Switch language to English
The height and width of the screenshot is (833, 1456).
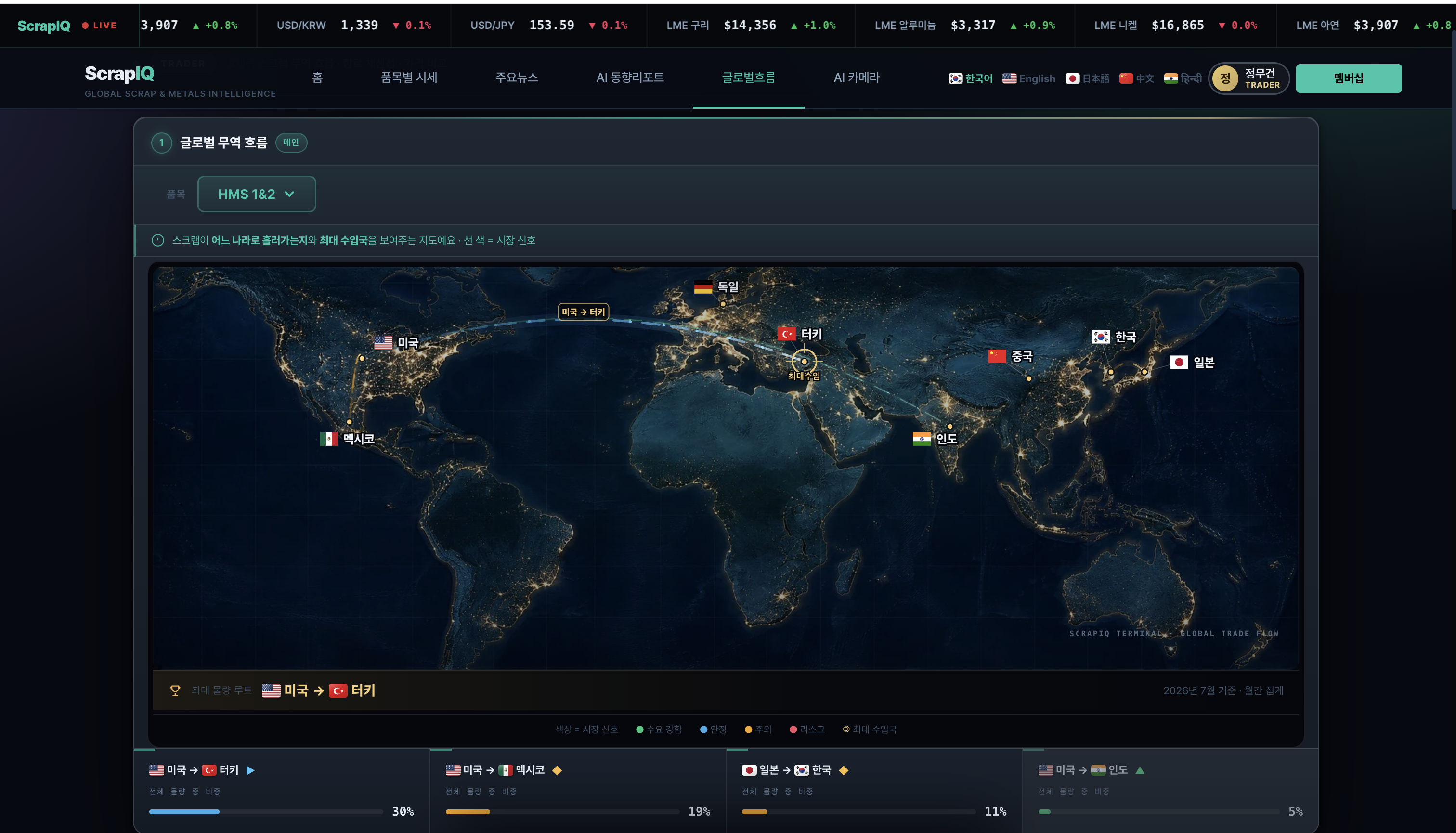[x=1028, y=78]
